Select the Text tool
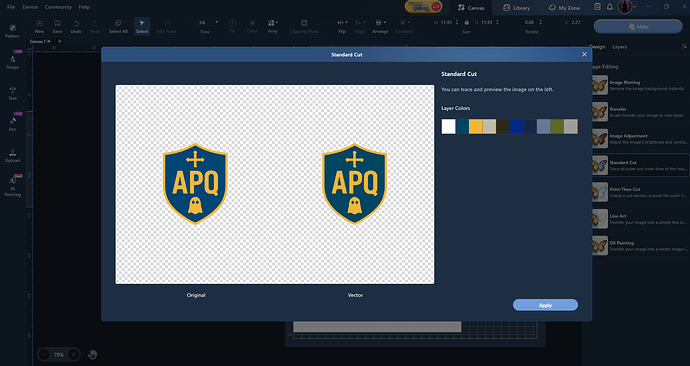The image size is (690, 366). 12,93
